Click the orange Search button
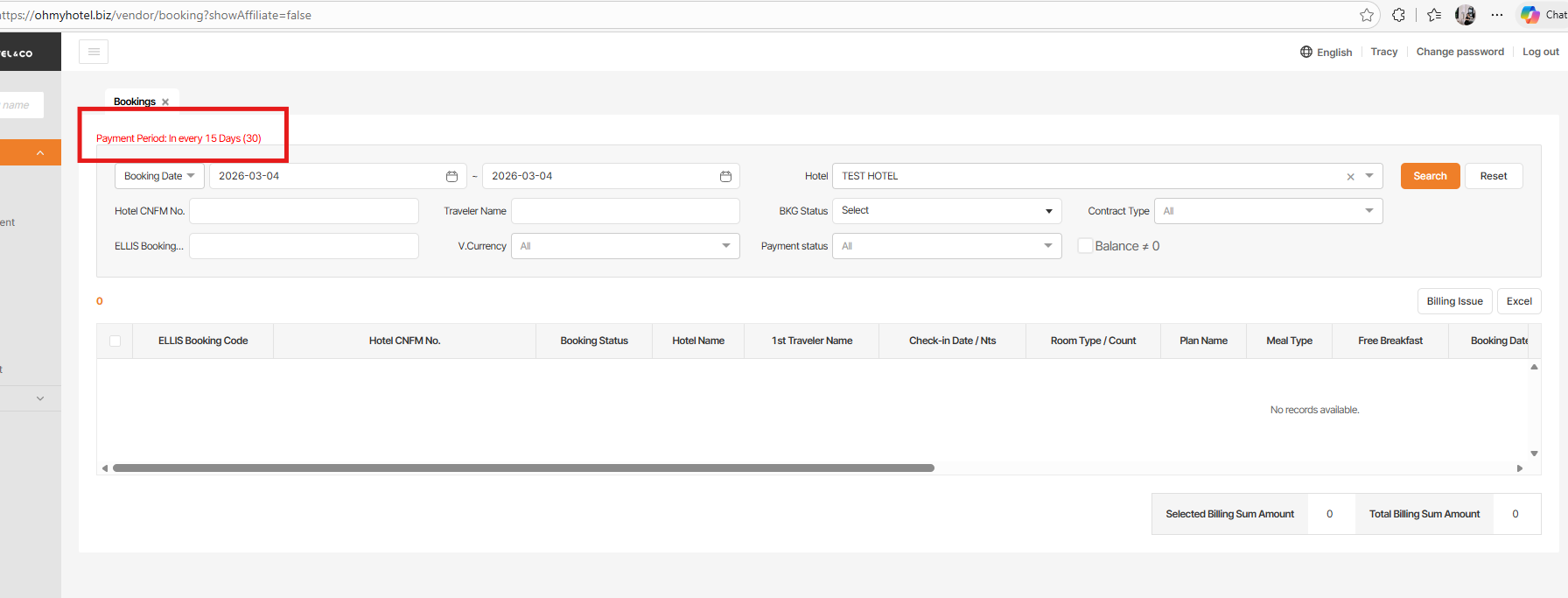This screenshot has width=1568, height=598. tap(1431, 176)
